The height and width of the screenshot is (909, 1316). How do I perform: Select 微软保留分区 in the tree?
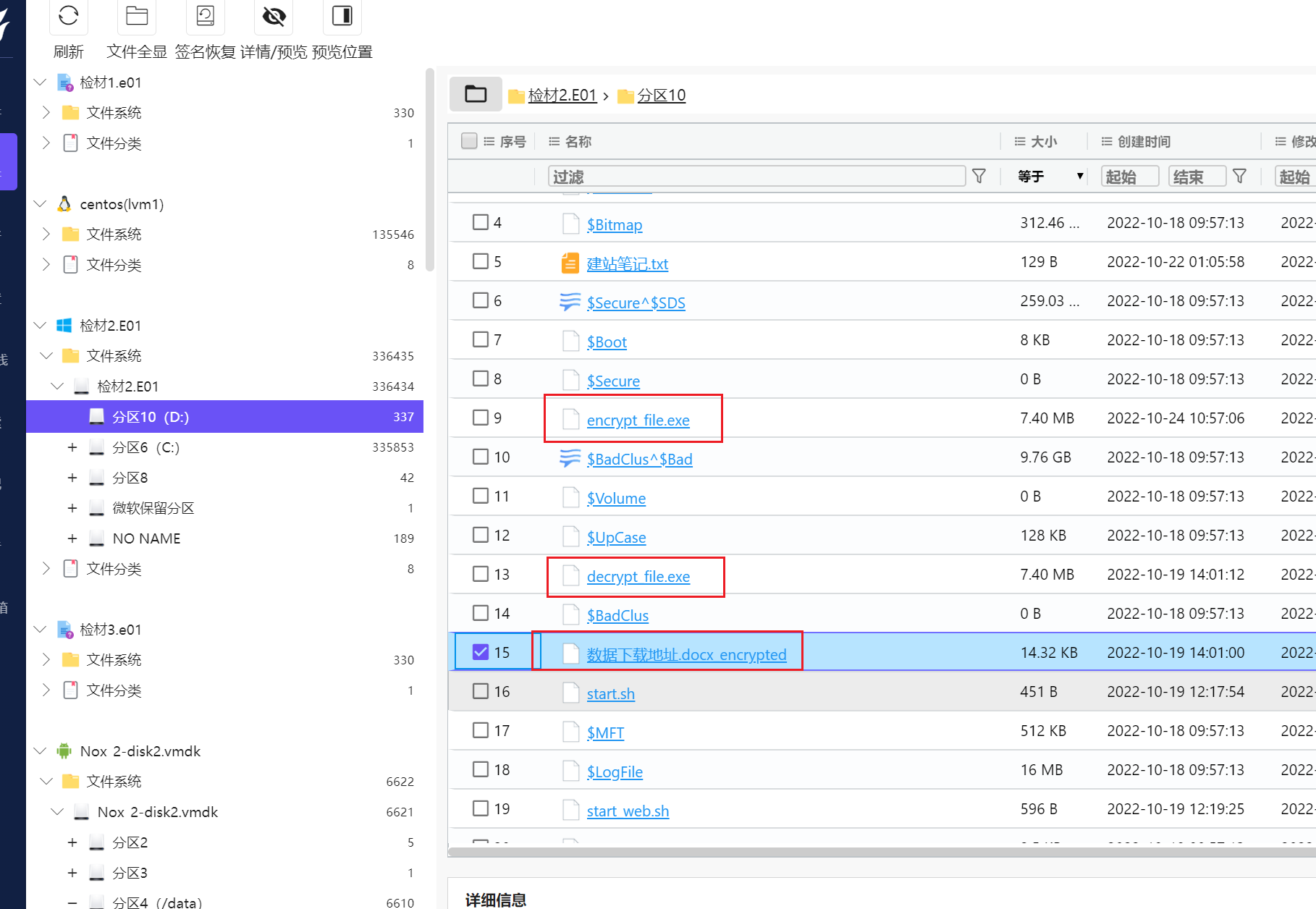[153, 508]
